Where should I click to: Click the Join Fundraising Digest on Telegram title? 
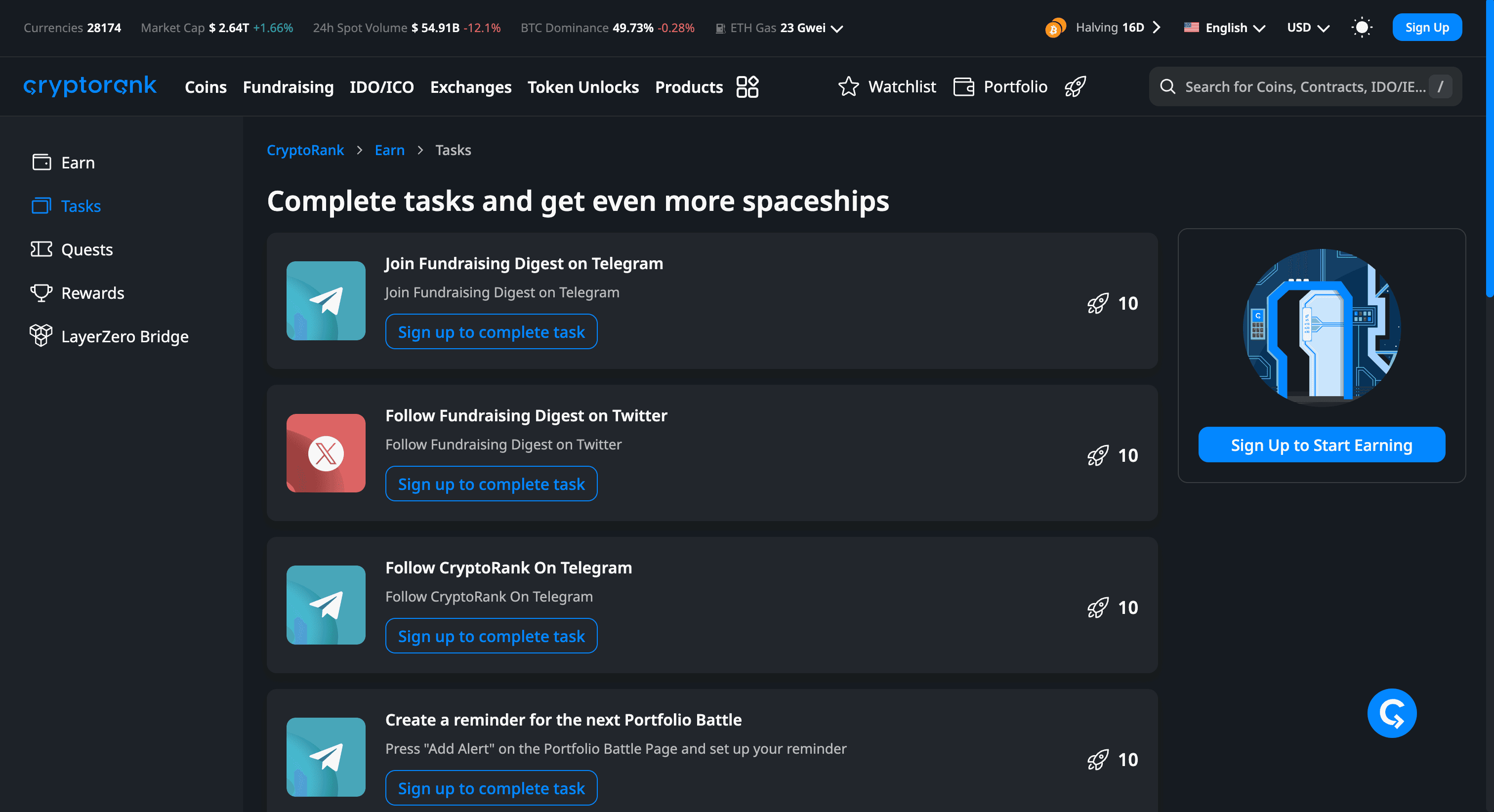524,263
